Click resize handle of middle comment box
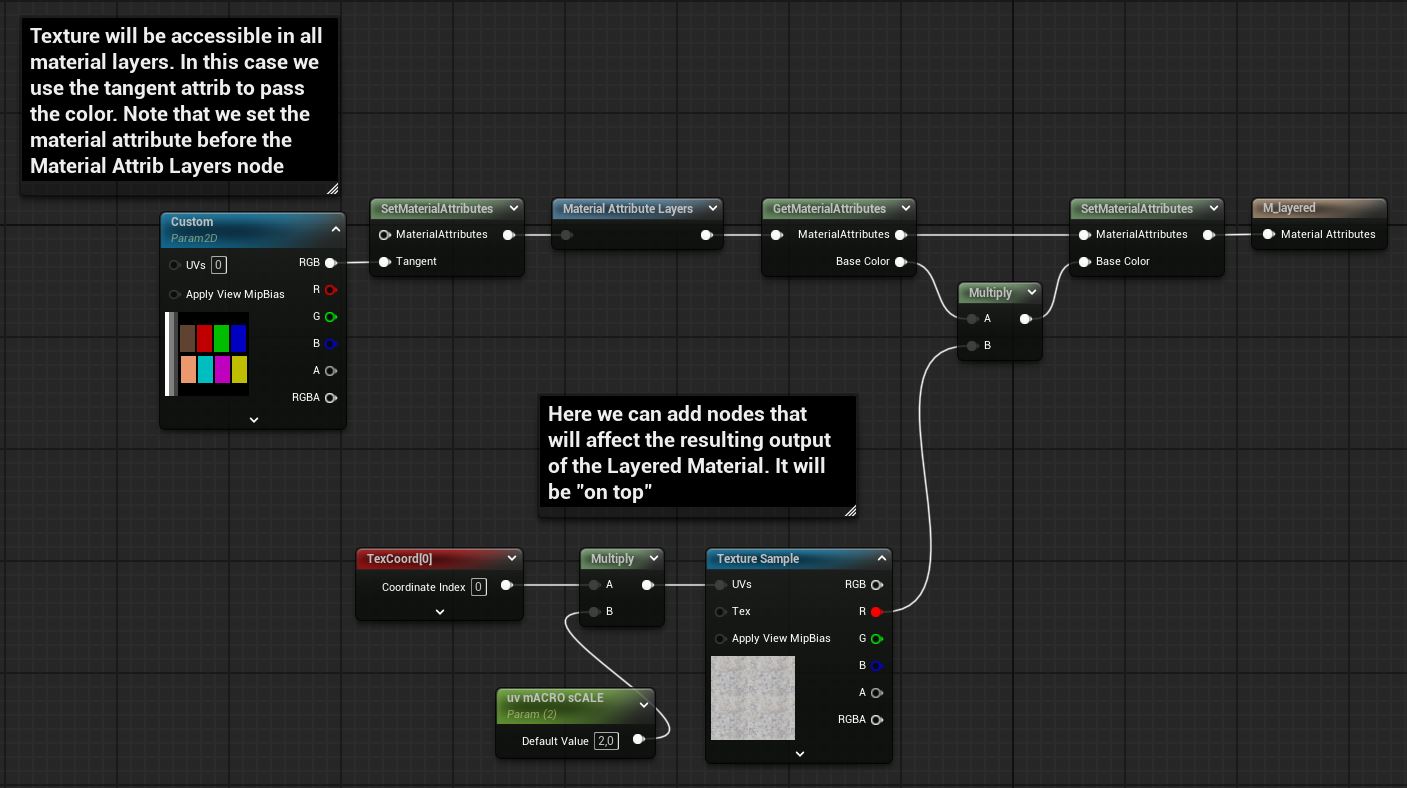Image resolution: width=1407 pixels, height=788 pixels. [851, 511]
